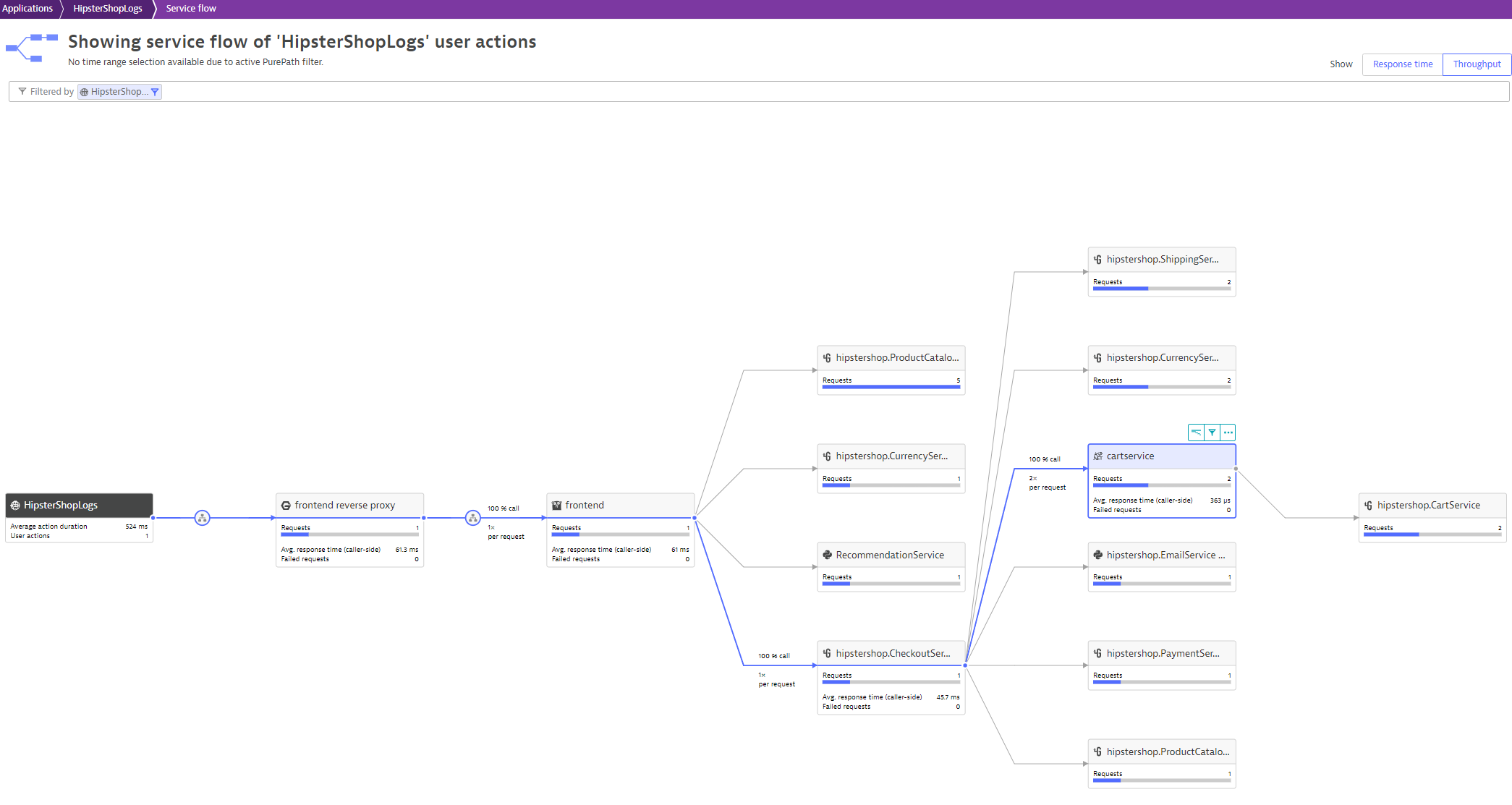
Task: Click the 'Show' label next to Response time
Action: click(1341, 64)
